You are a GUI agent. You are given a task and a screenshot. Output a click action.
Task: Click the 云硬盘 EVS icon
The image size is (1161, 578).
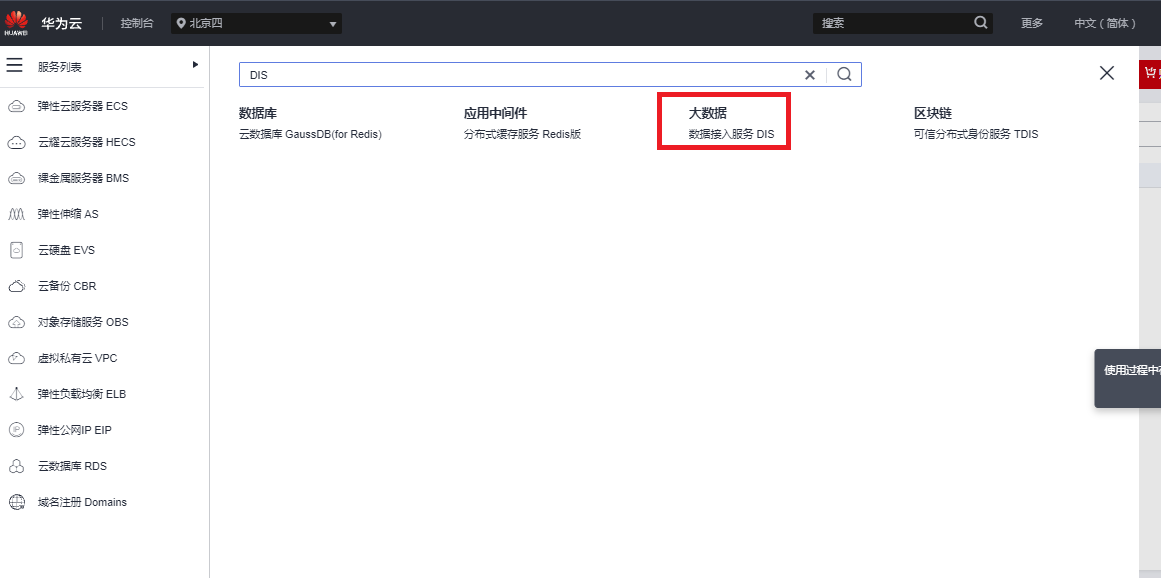[16, 250]
